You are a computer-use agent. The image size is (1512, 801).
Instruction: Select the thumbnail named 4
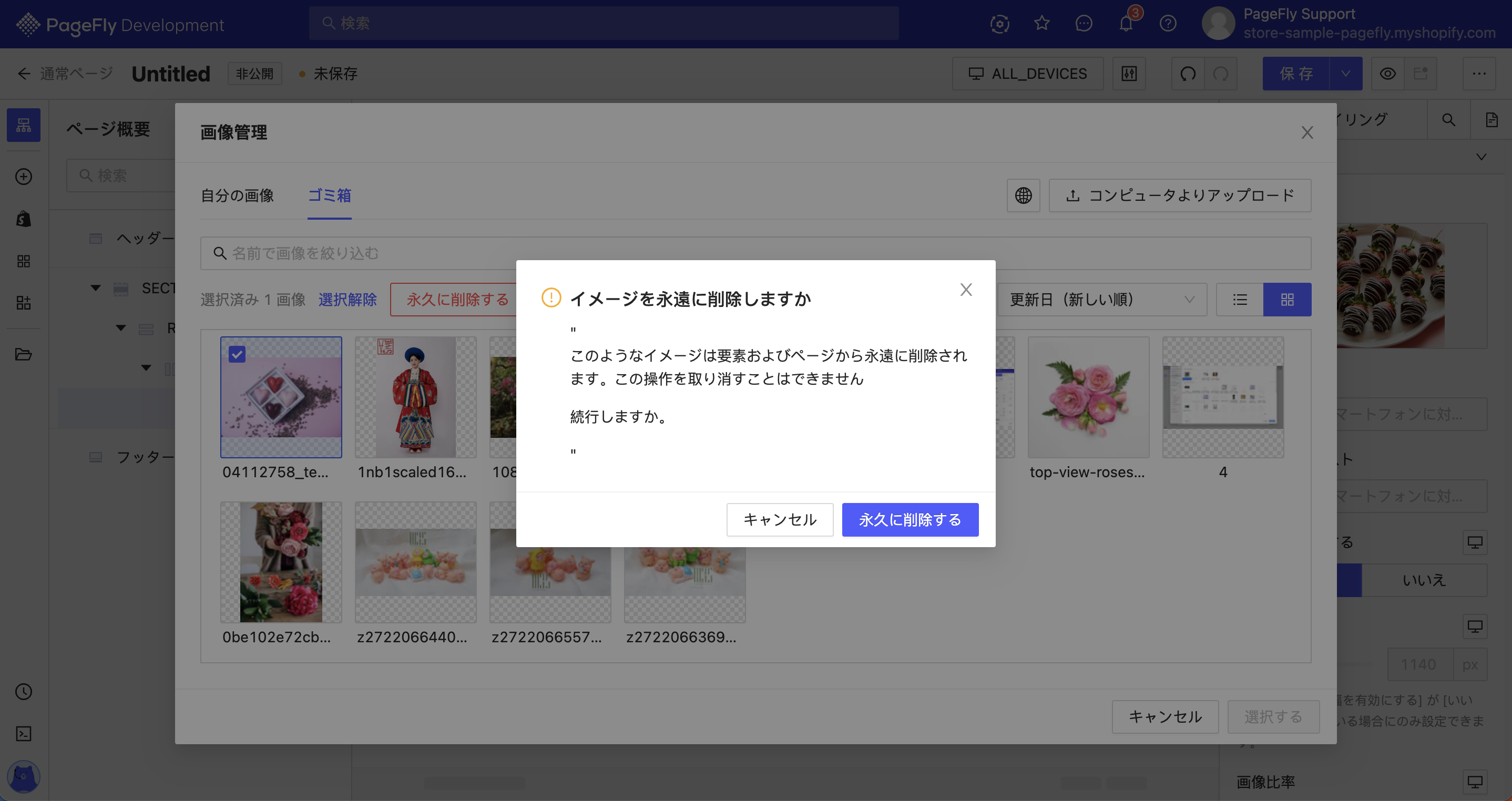click(x=1223, y=397)
